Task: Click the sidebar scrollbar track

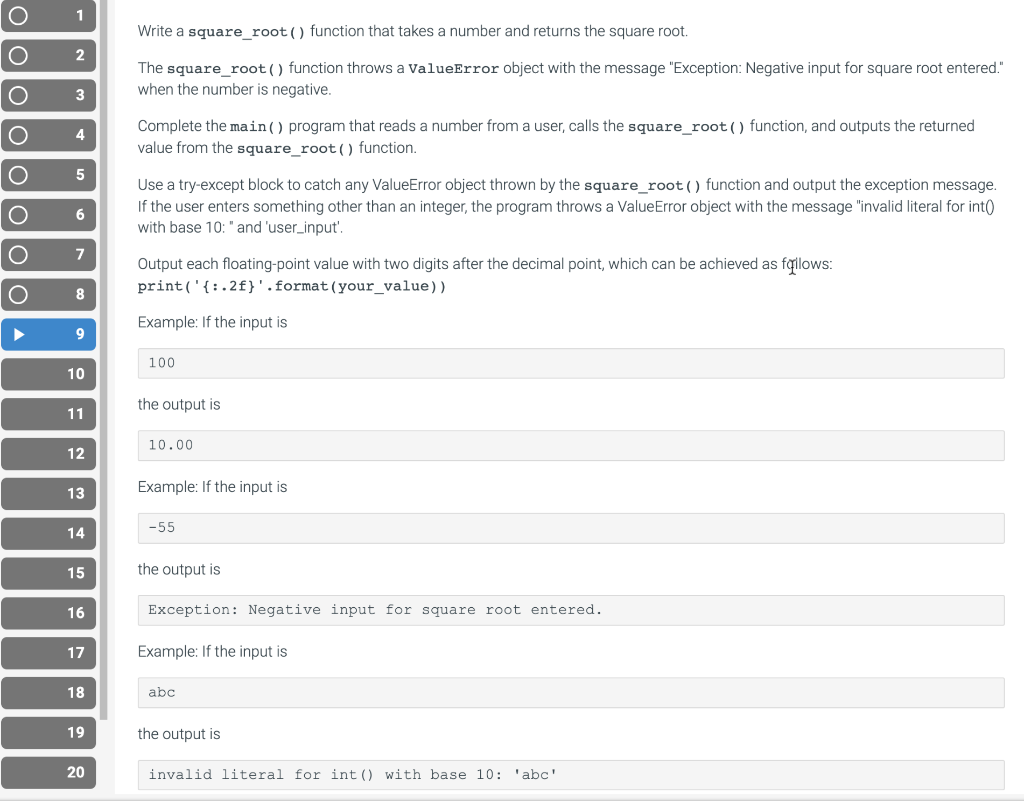Action: pyautogui.click(x=104, y=400)
